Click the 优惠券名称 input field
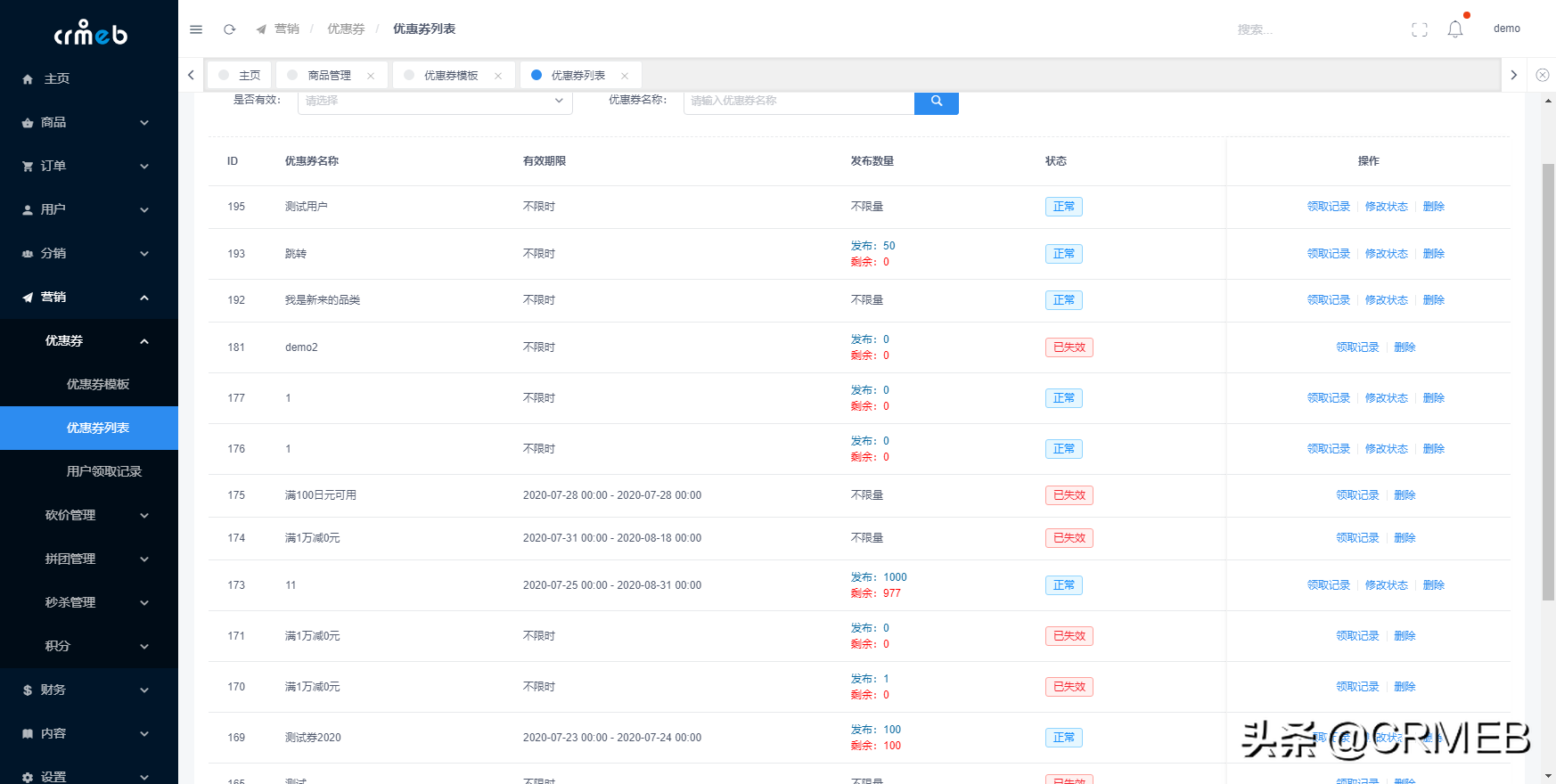 point(799,101)
